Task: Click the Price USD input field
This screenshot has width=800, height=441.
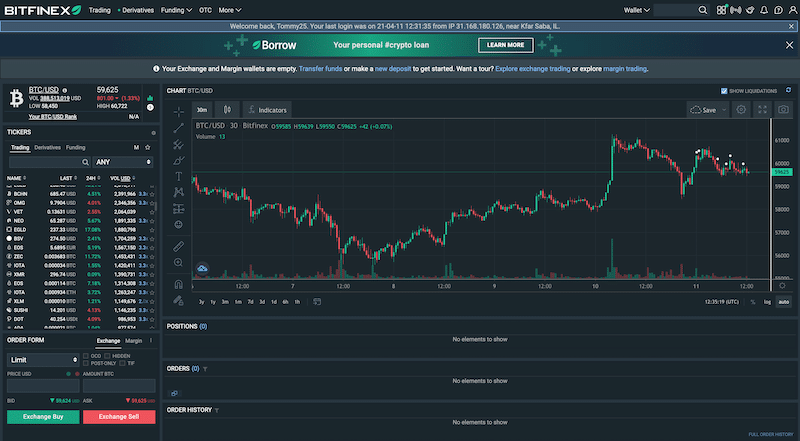Action: click(43, 386)
